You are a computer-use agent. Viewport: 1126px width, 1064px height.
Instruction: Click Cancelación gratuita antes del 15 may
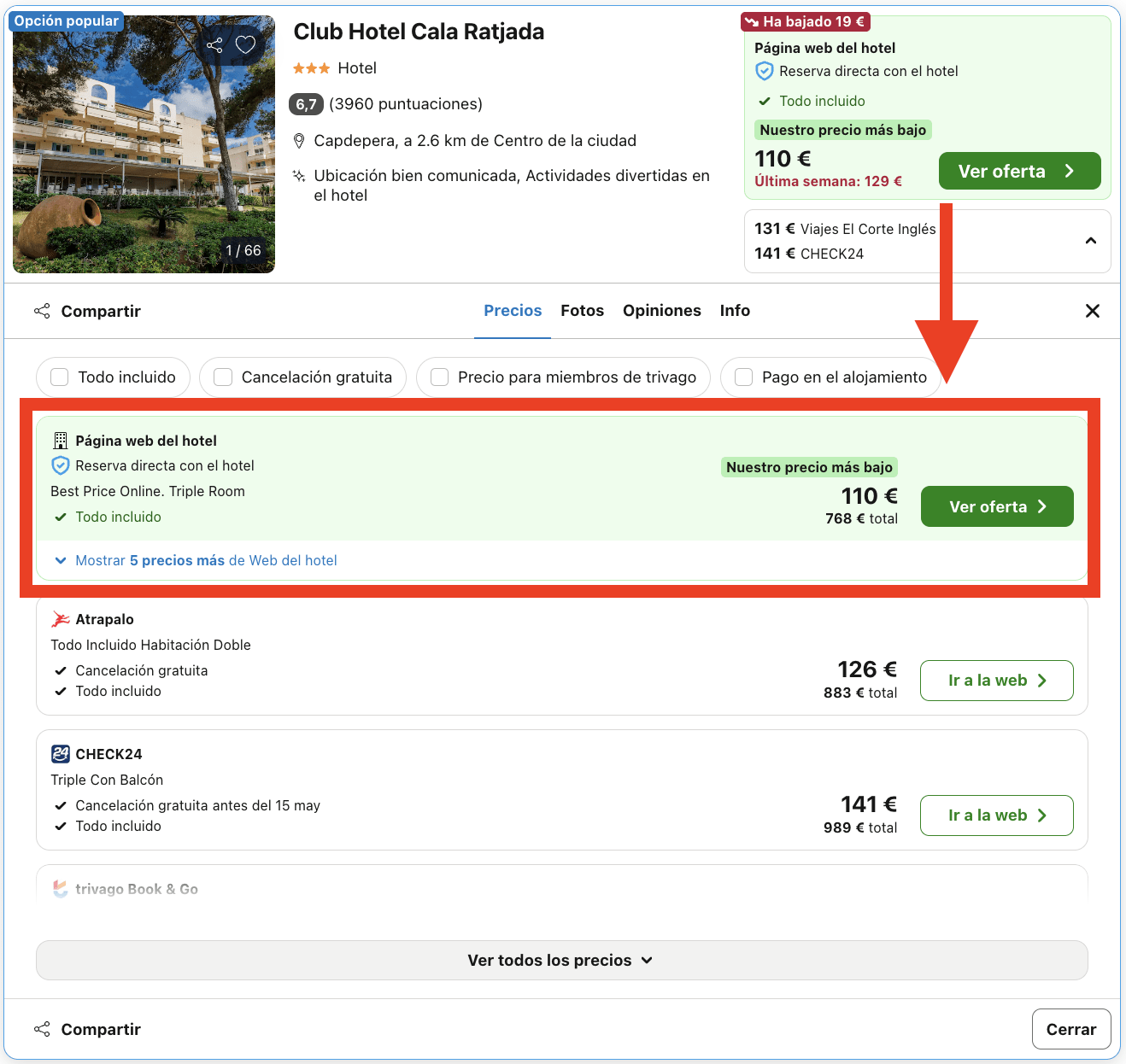click(197, 805)
